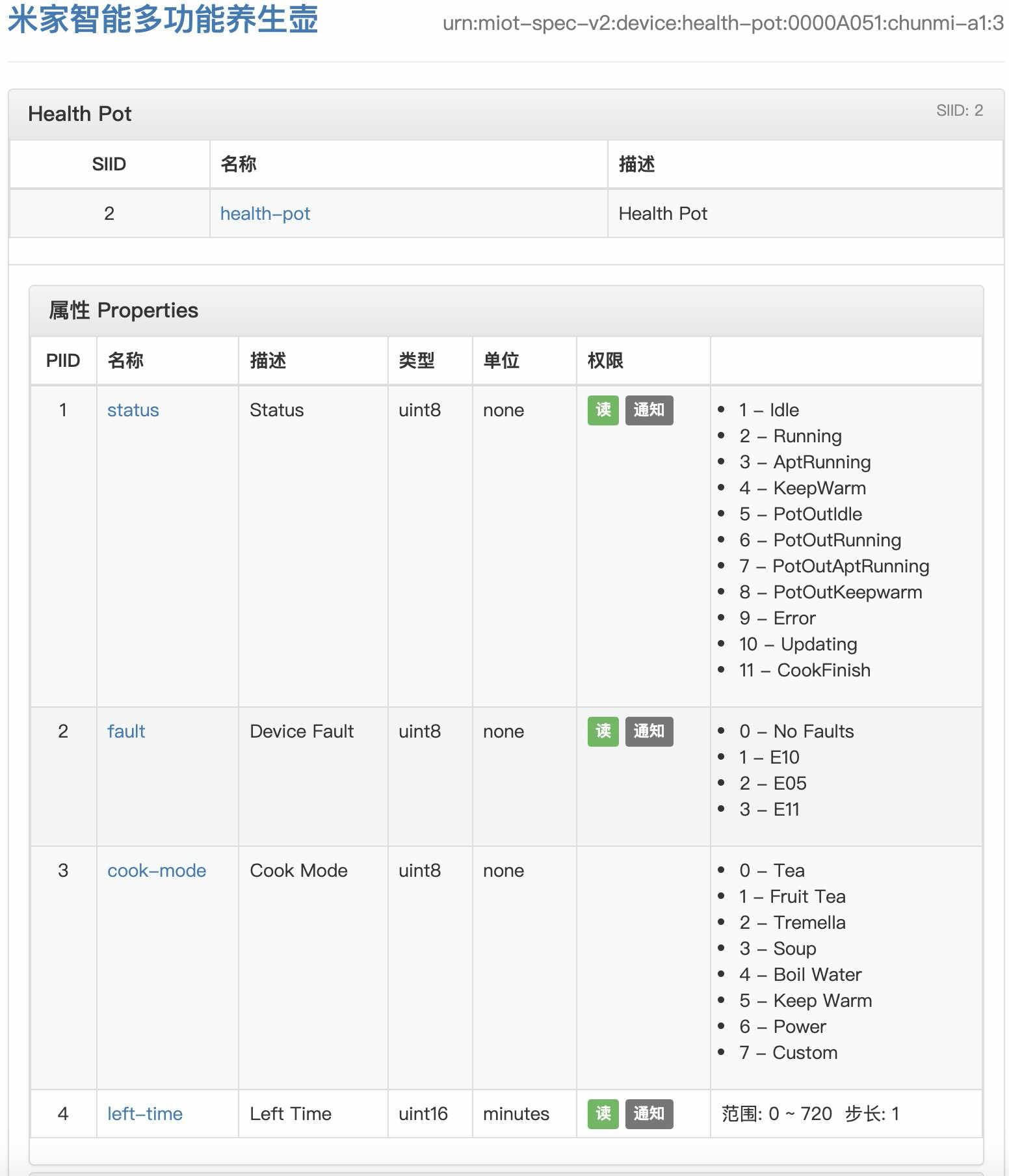Viewport: 1009px width, 1176px height.
Task: Click the '4 – KeepWarm' value
Action: click(x=803, y=488)
